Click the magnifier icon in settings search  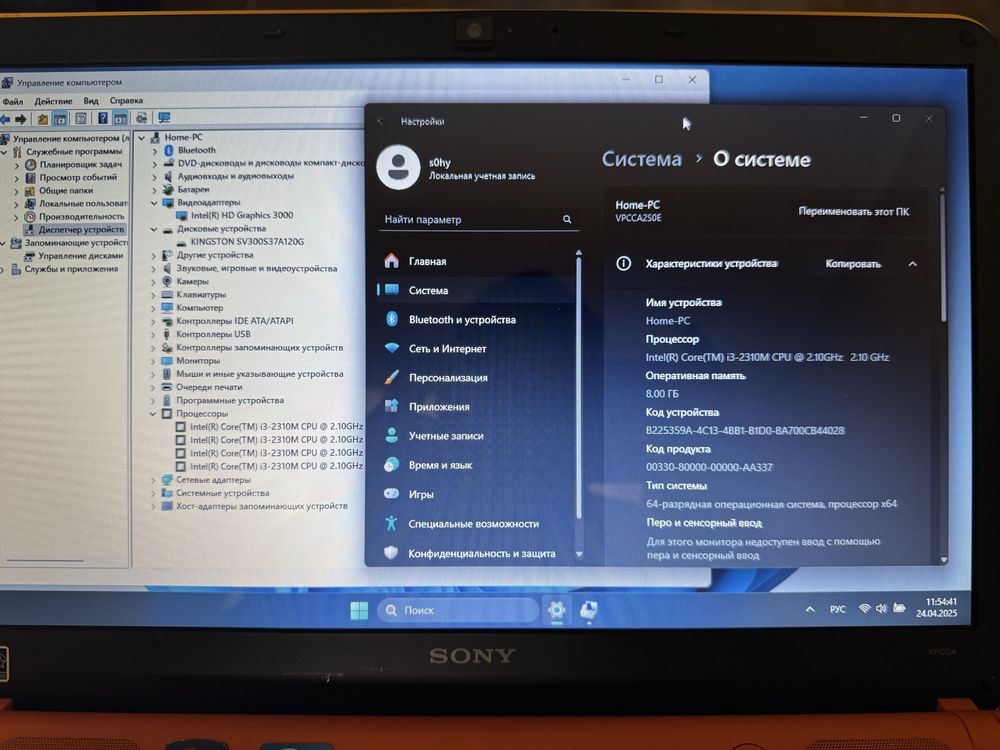[567, 219]
